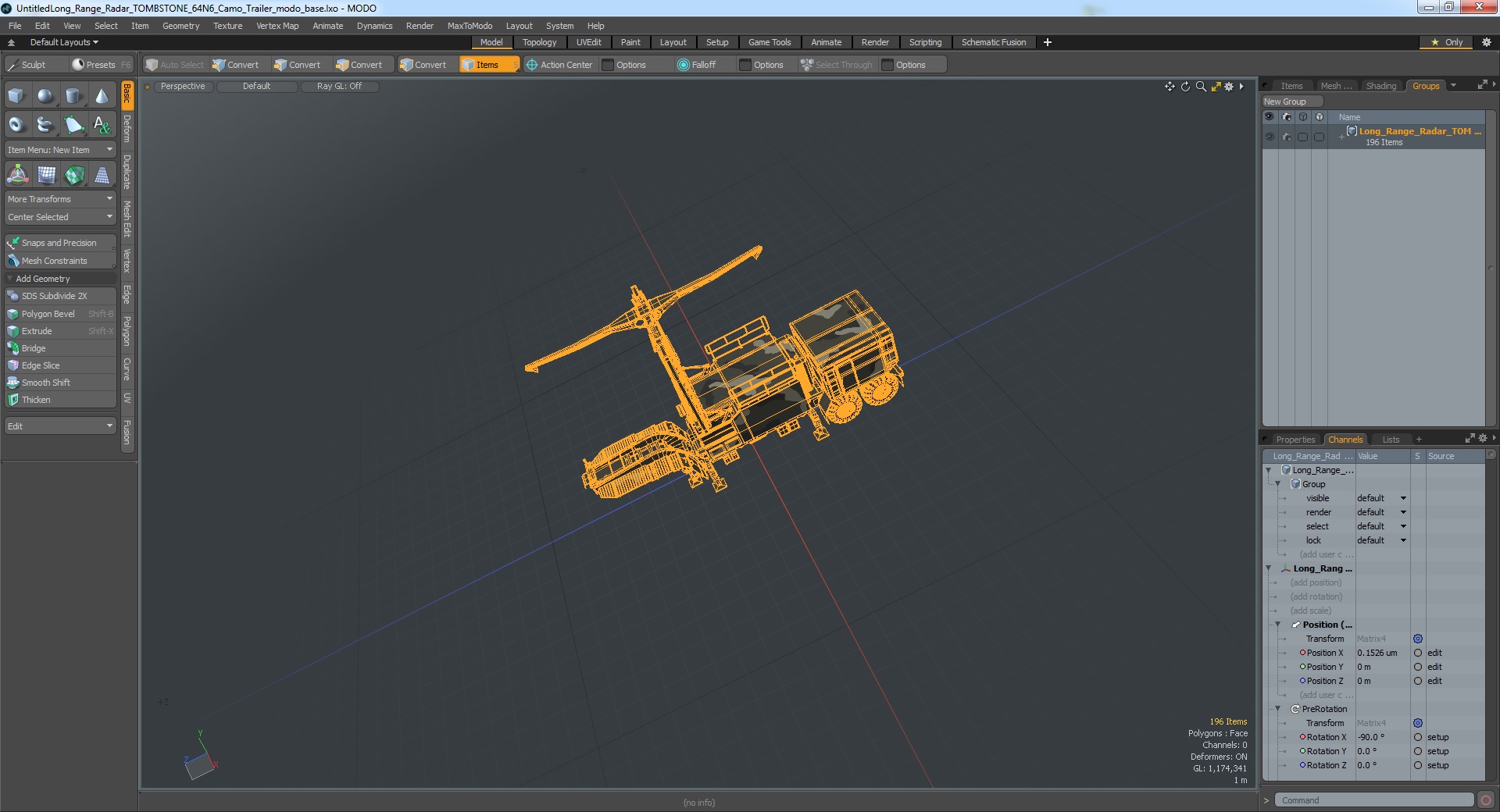Toggle visibility eye for Long_Range_Radar group

tap(1270, 137)
